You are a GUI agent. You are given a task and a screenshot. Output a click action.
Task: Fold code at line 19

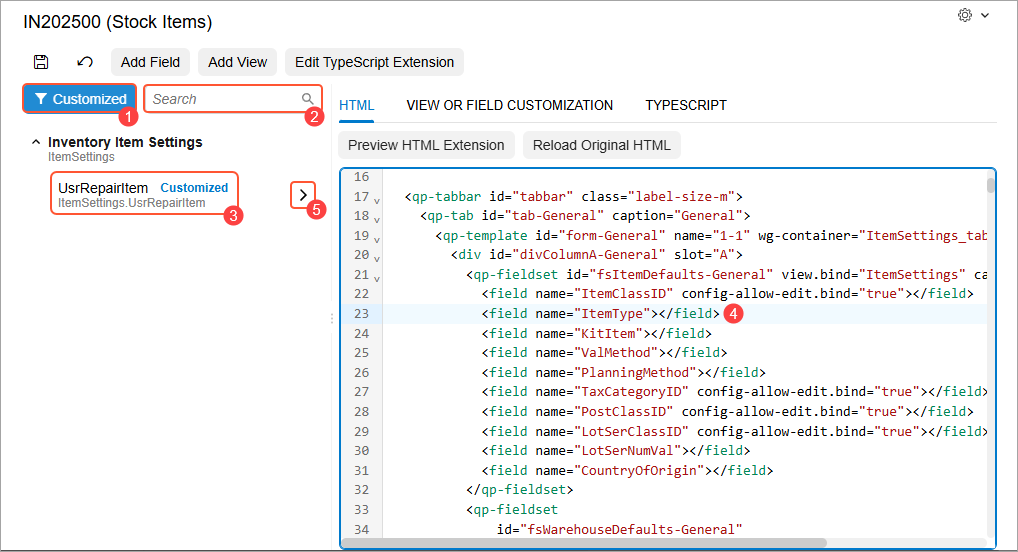click(x=377, y=239)
